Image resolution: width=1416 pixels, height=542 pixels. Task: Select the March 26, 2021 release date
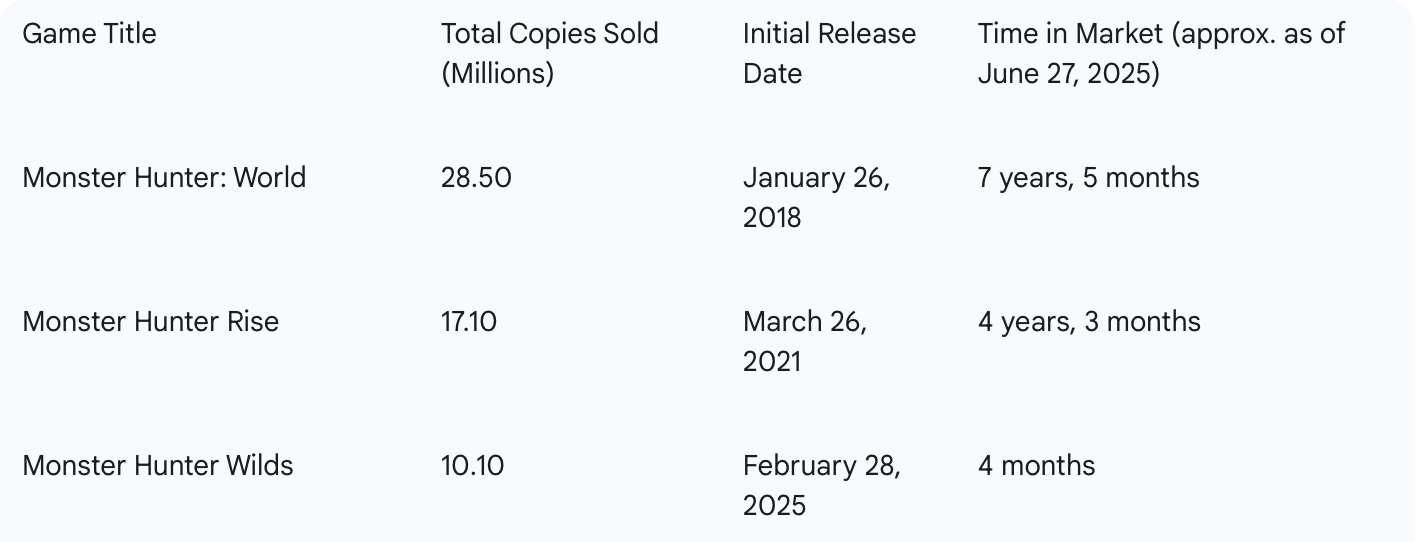coord(805,342)
